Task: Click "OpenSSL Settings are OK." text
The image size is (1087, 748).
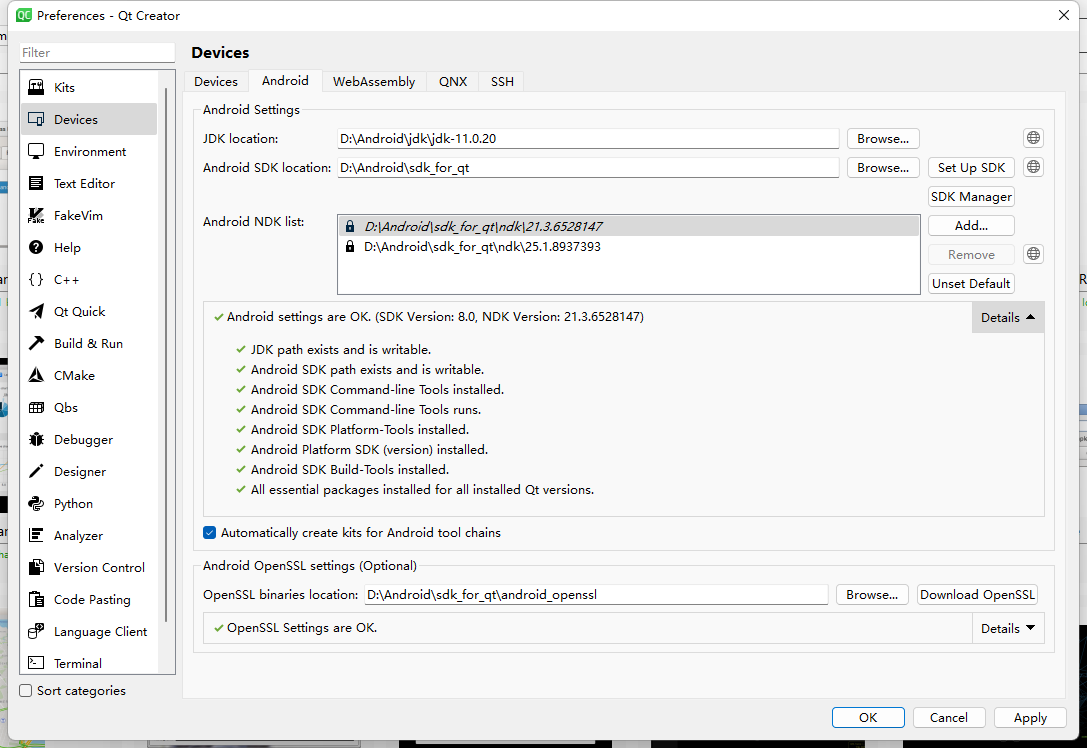Action: 302,628
